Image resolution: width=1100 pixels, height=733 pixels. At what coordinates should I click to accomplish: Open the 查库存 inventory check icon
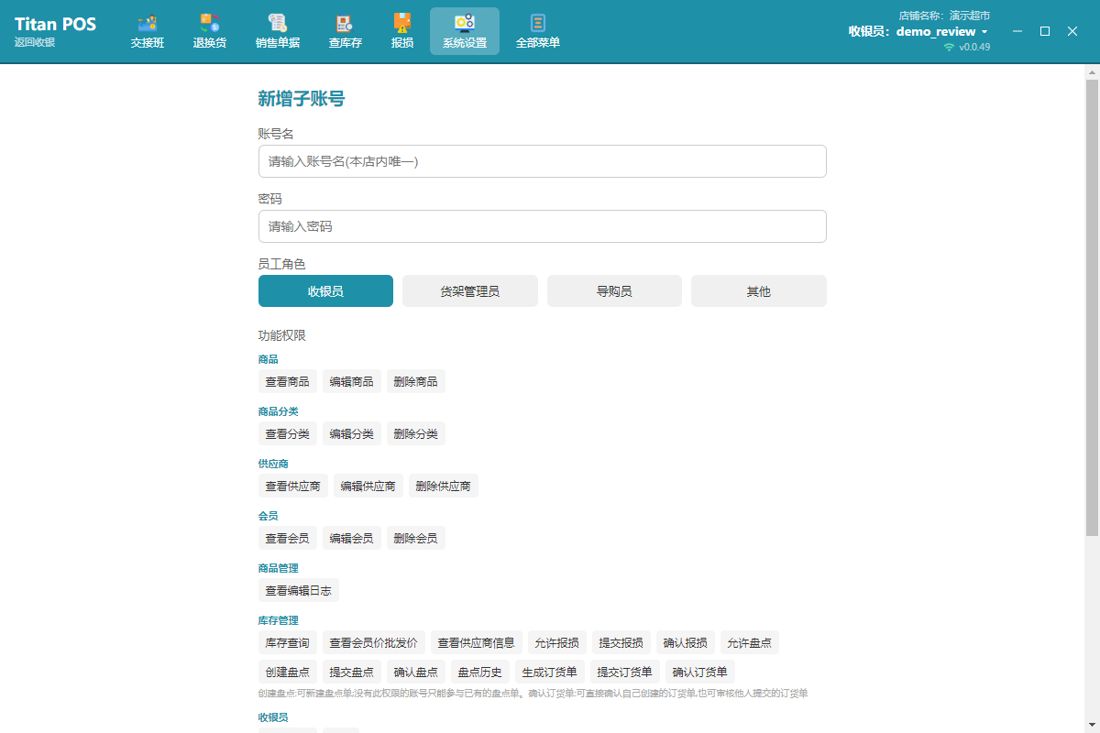tap(345, 32)
